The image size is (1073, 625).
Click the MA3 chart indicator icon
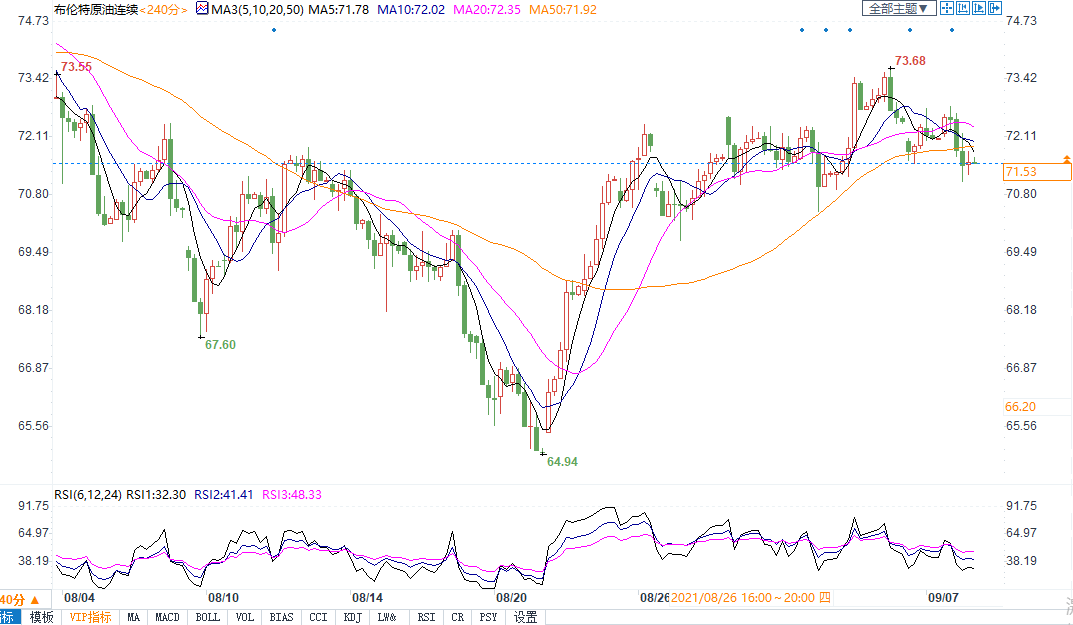tap(201, 9)
